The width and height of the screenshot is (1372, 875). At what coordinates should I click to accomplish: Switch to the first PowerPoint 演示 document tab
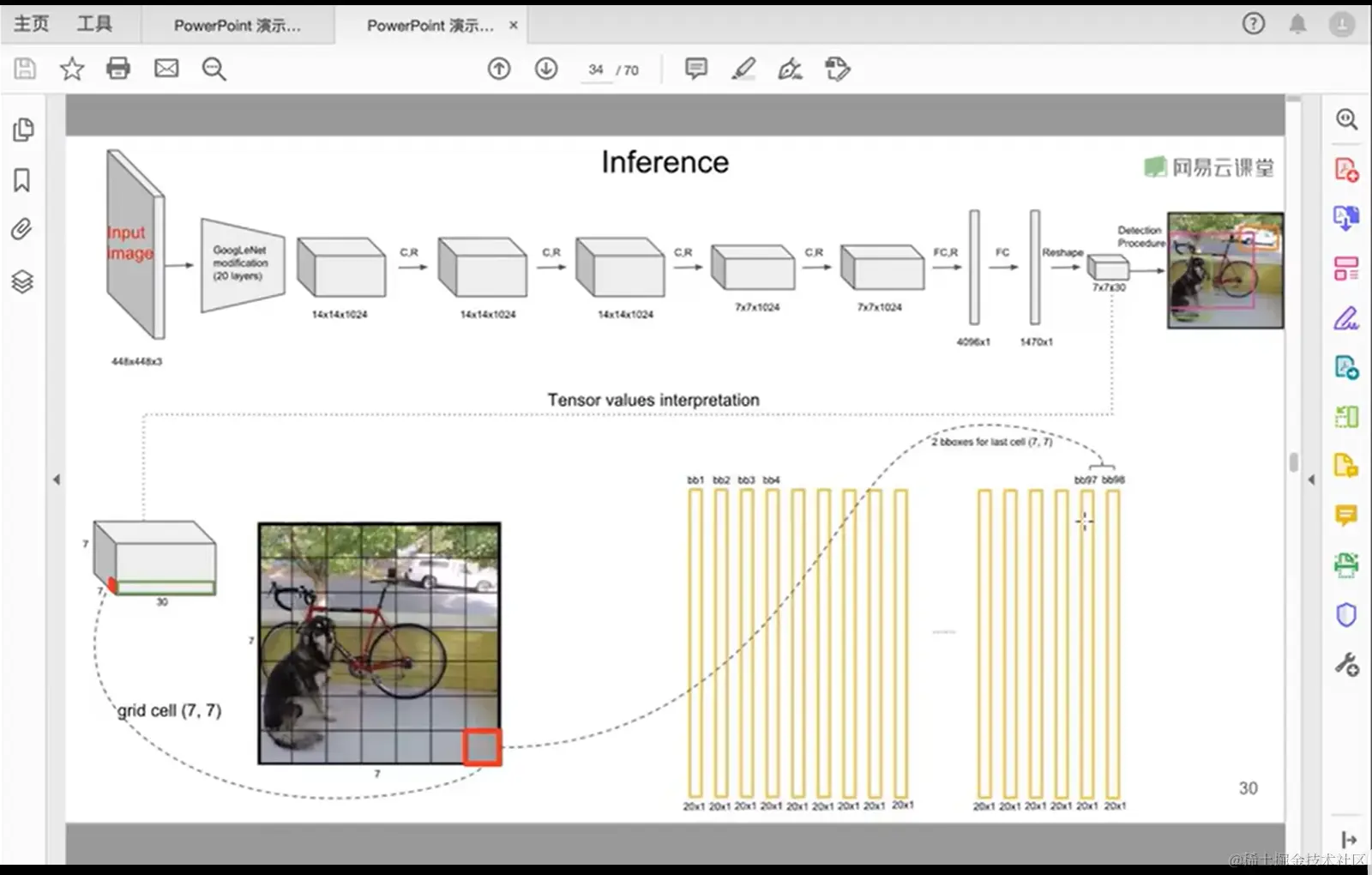coord(238,26)
